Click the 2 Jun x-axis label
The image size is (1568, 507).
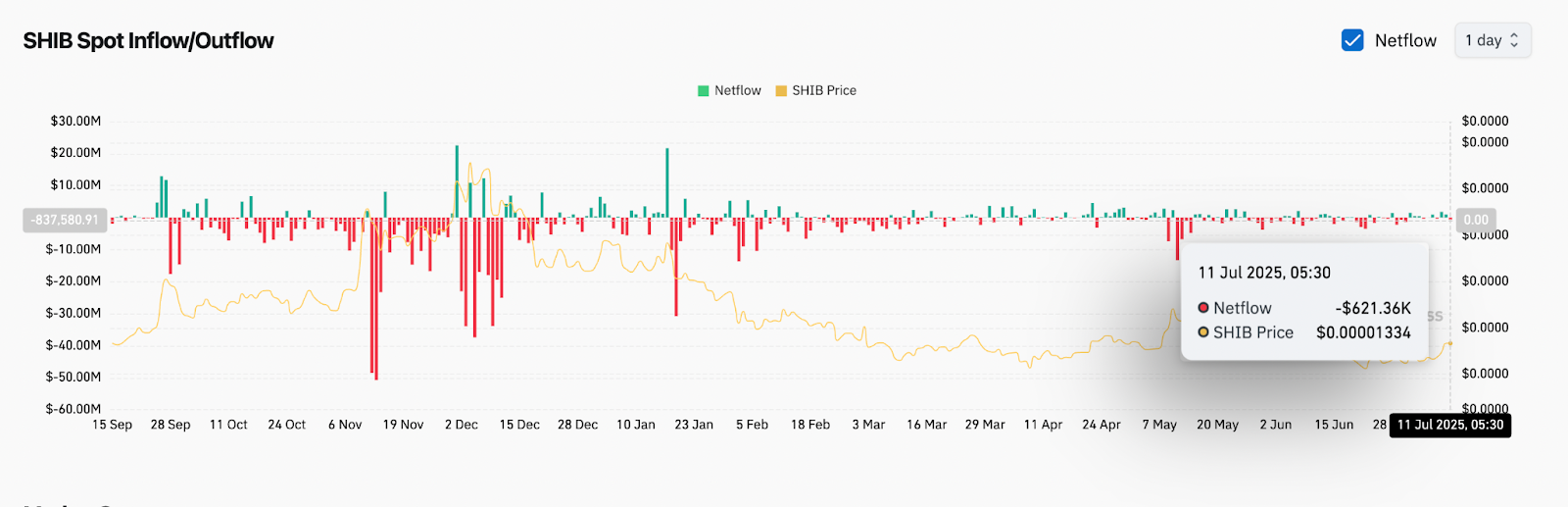[1276, 425]
